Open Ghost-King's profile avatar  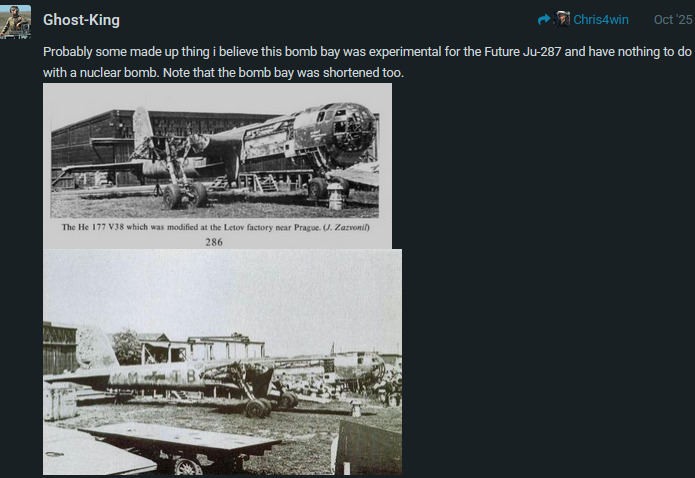pos(16,21)
